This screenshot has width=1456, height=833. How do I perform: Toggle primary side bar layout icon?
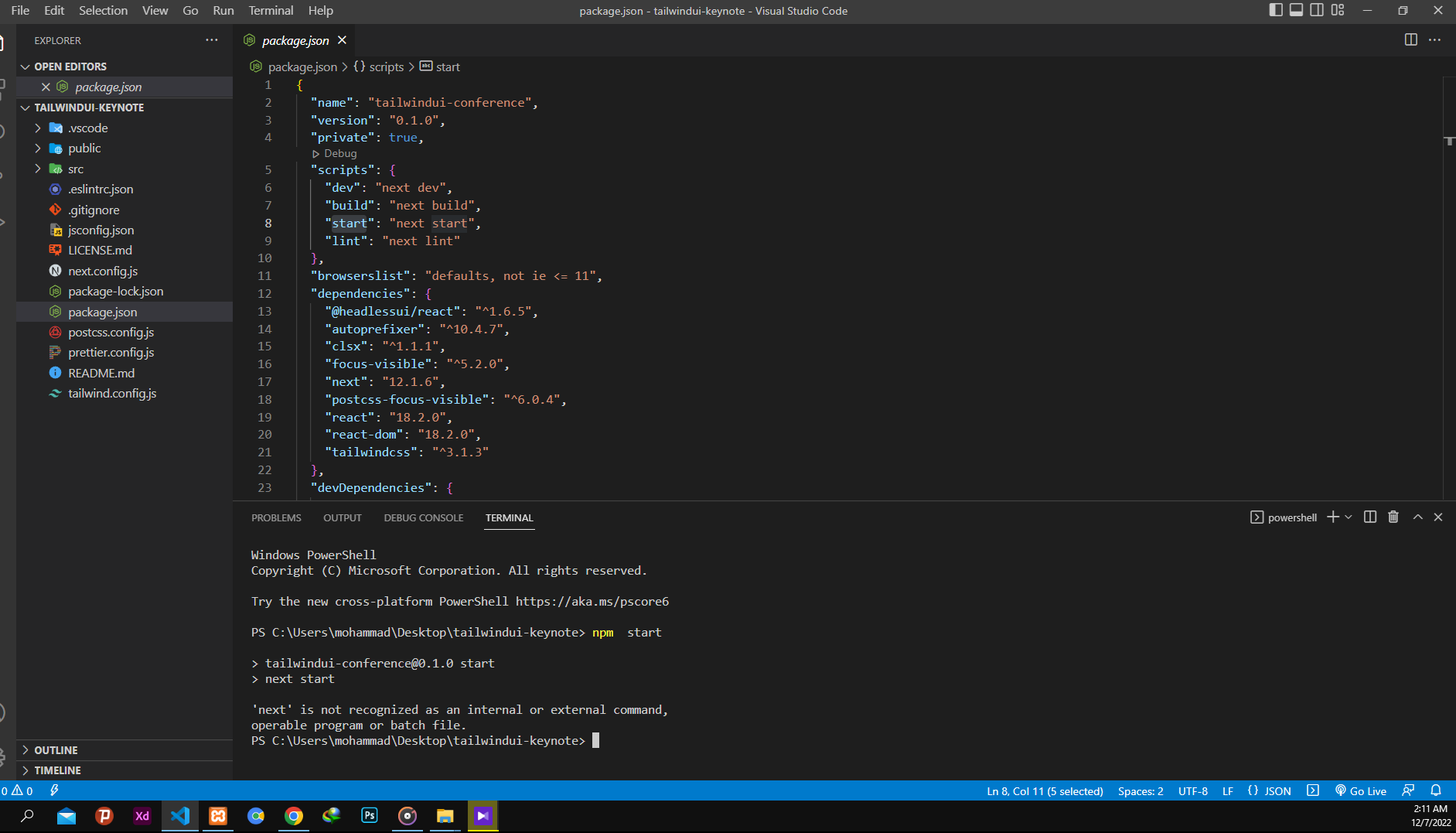1276,10
